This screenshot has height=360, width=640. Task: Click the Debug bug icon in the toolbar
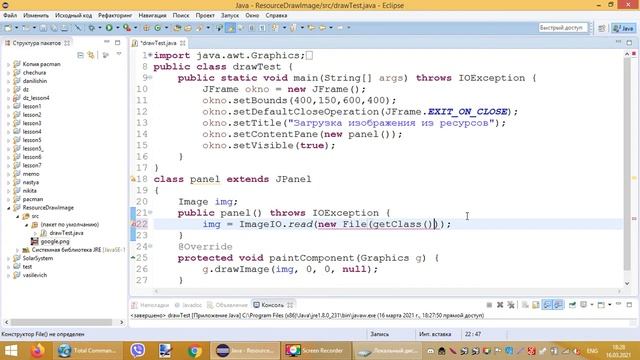(x=91, y=28)
